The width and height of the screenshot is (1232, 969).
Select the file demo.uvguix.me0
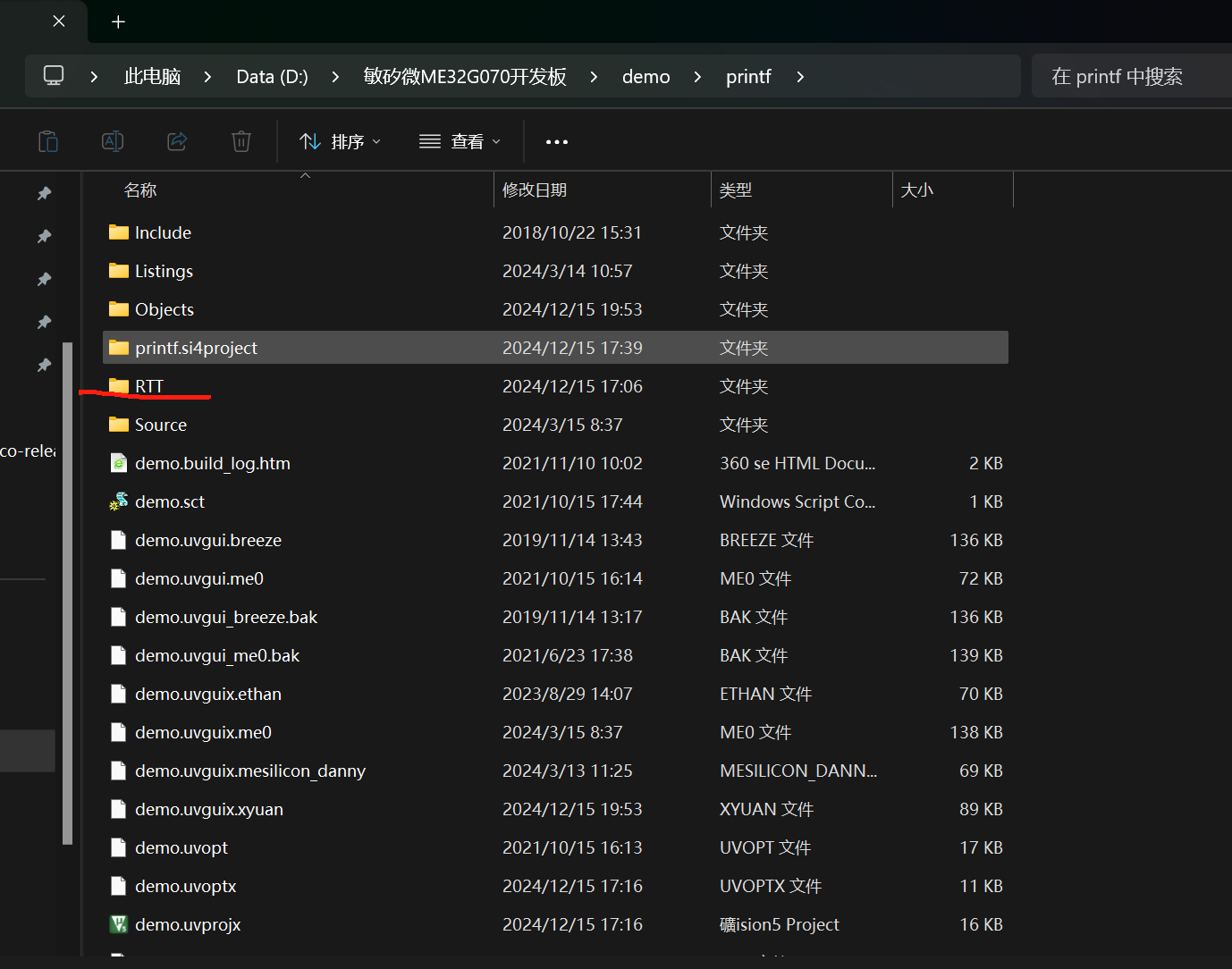pos(203,732)
